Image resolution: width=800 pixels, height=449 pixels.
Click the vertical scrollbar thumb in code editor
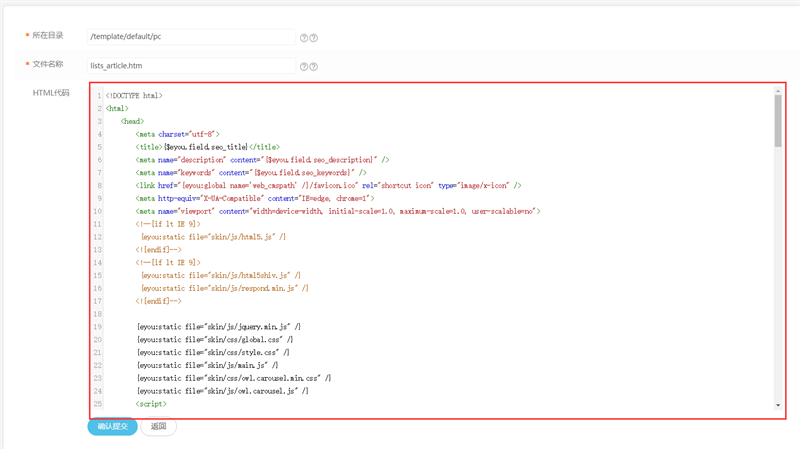tap(778, 121)
